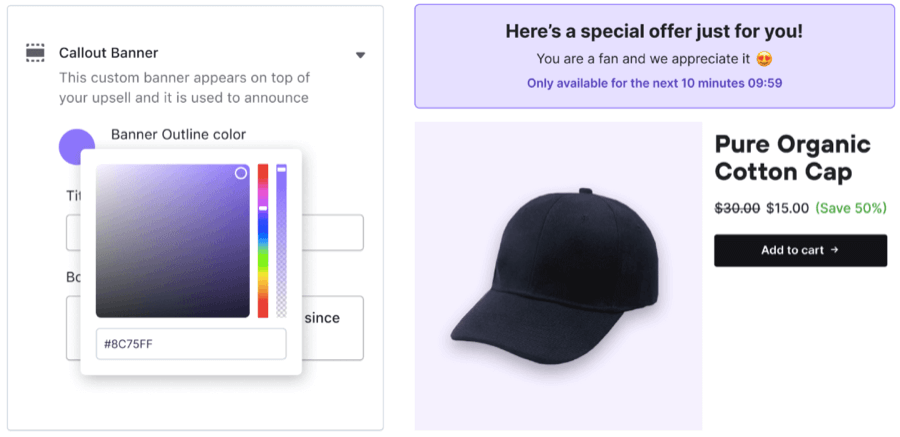Viewport: 900px width, 437px height.
Task: Click the heart-eyes emoji in the banner
Action: pyautogui.click(x=765, y=60)
